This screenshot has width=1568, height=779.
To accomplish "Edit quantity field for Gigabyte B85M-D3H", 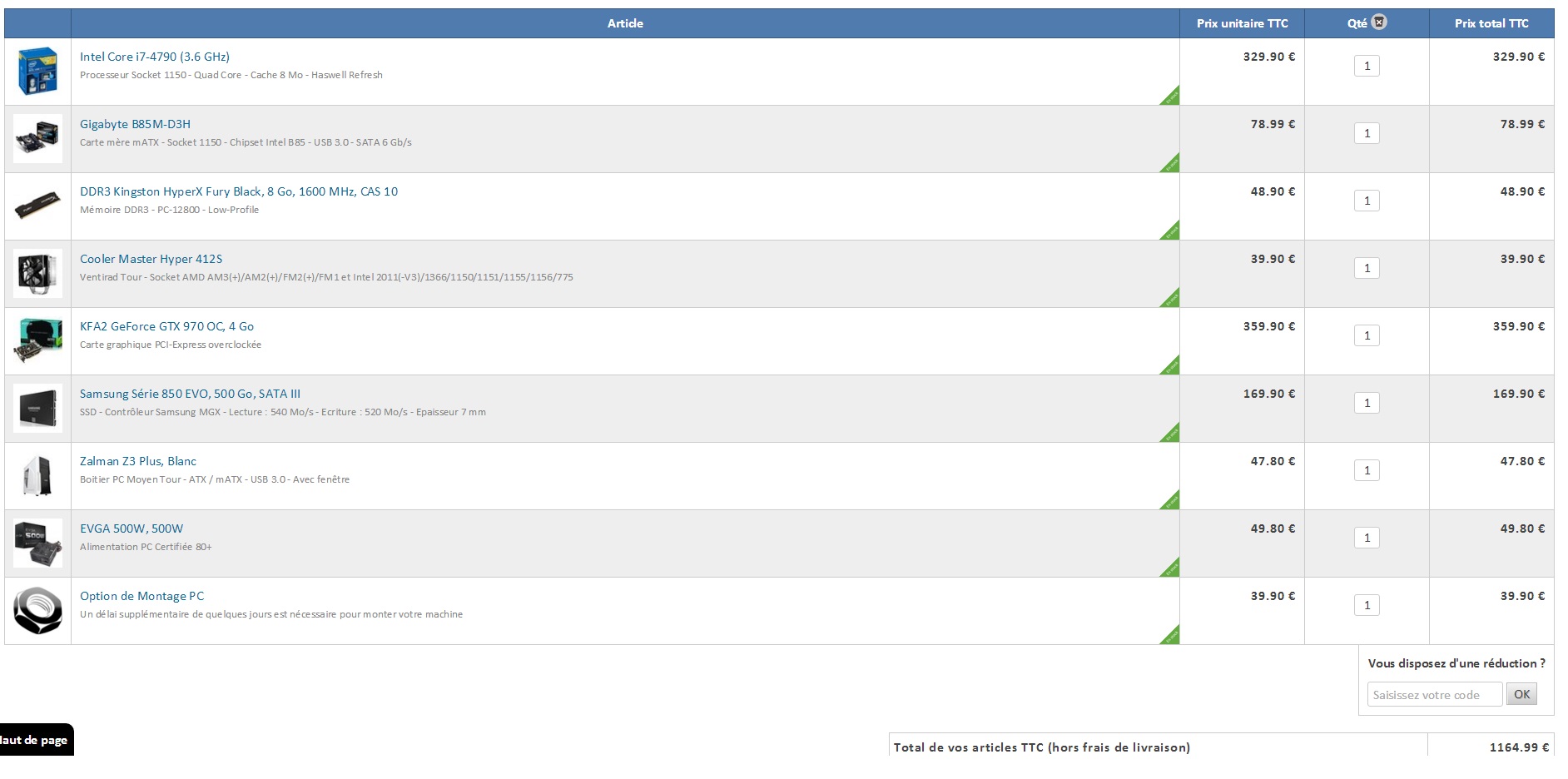I will coord(1367,133).
